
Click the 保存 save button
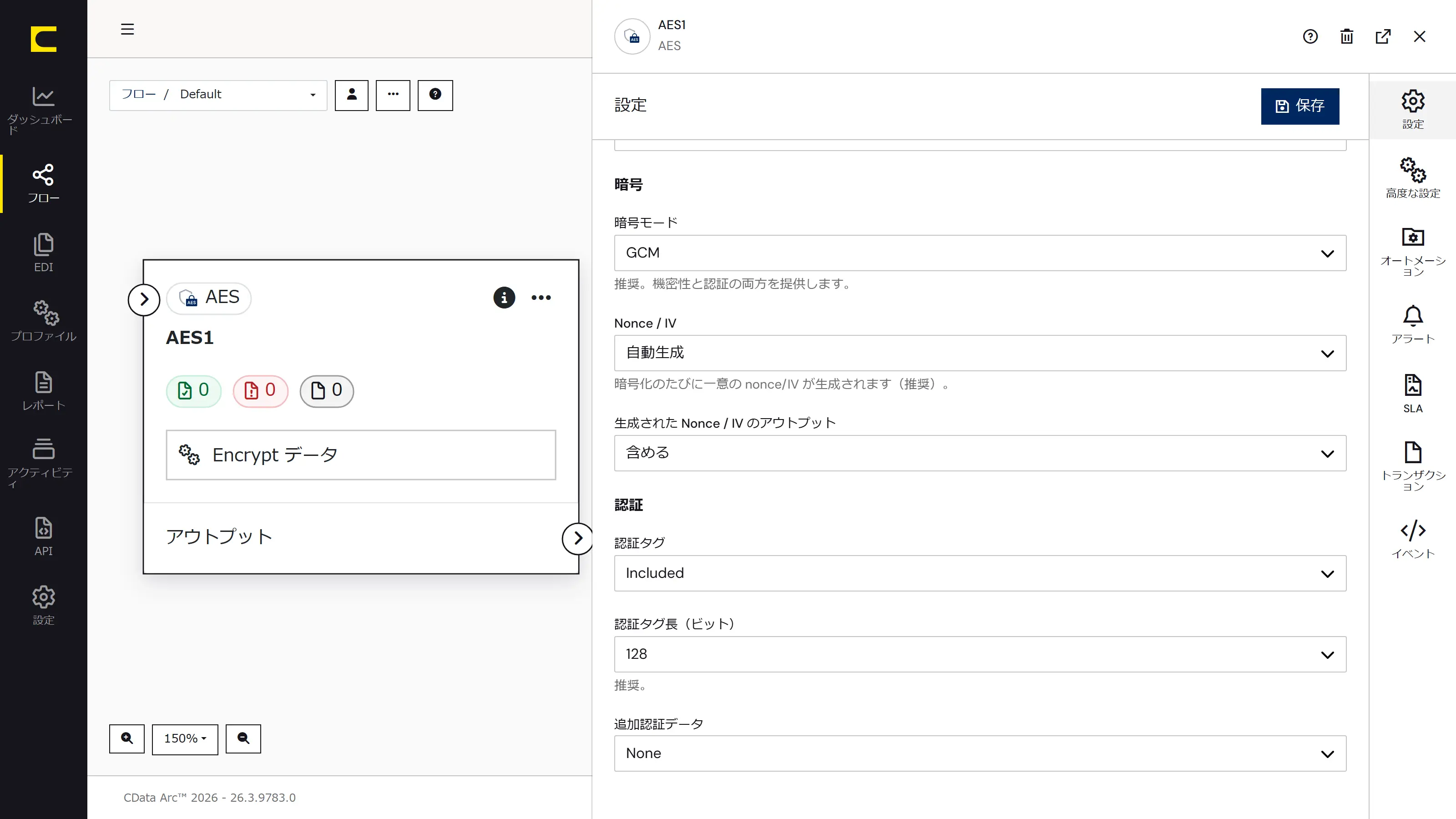pos(1300,106)
